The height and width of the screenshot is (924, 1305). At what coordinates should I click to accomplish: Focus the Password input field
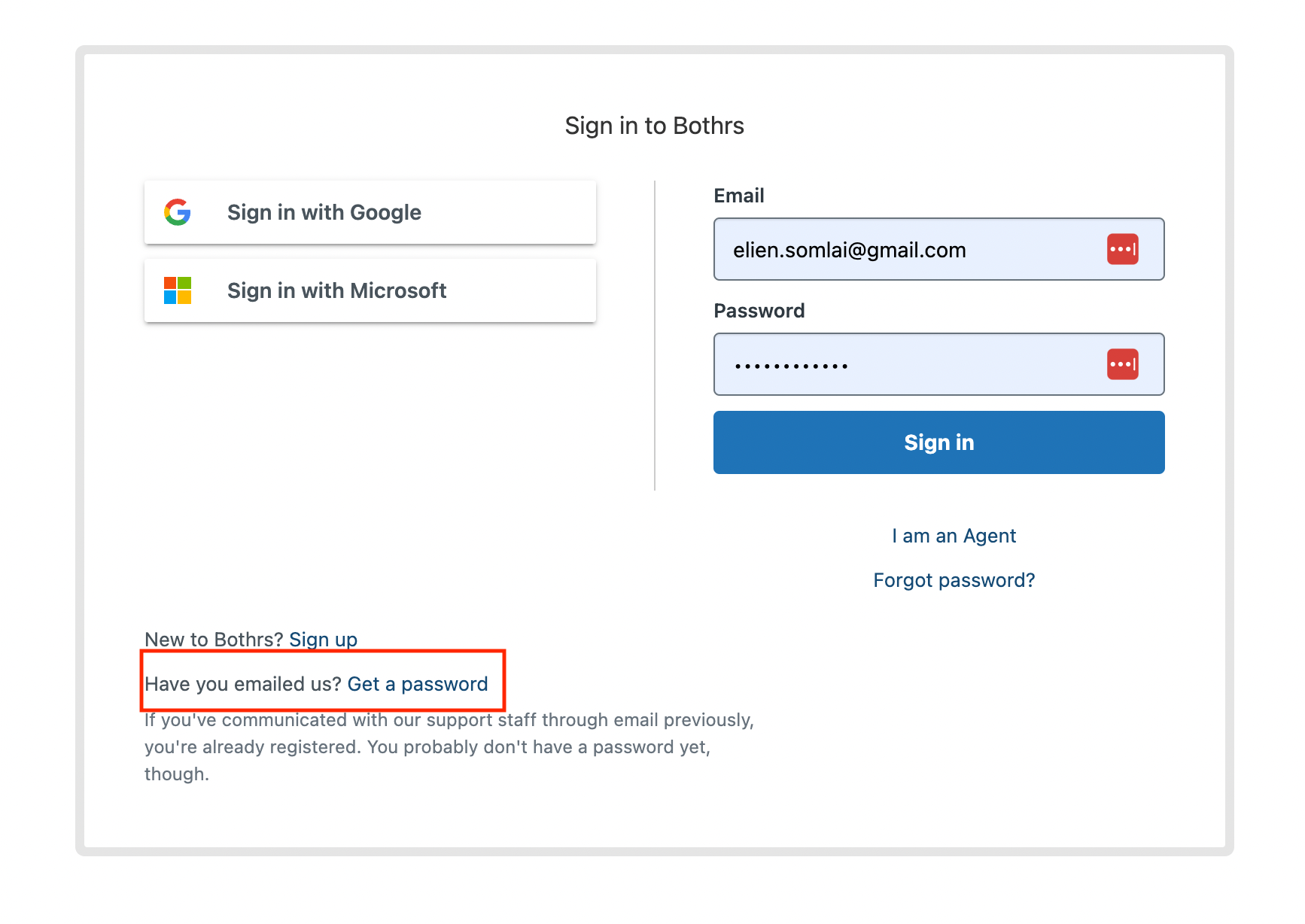click(x=939, y=364)
